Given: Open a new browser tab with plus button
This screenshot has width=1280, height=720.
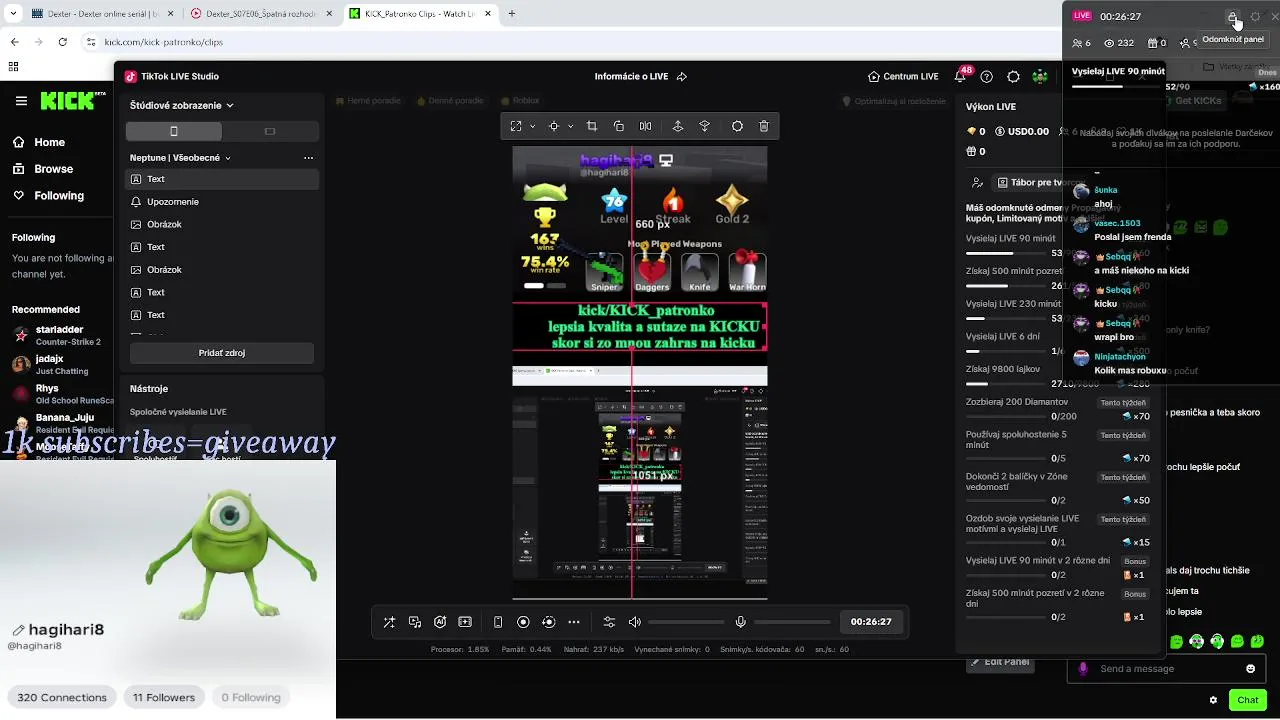Looking at the screenshot, I should [x=512, y=14].
